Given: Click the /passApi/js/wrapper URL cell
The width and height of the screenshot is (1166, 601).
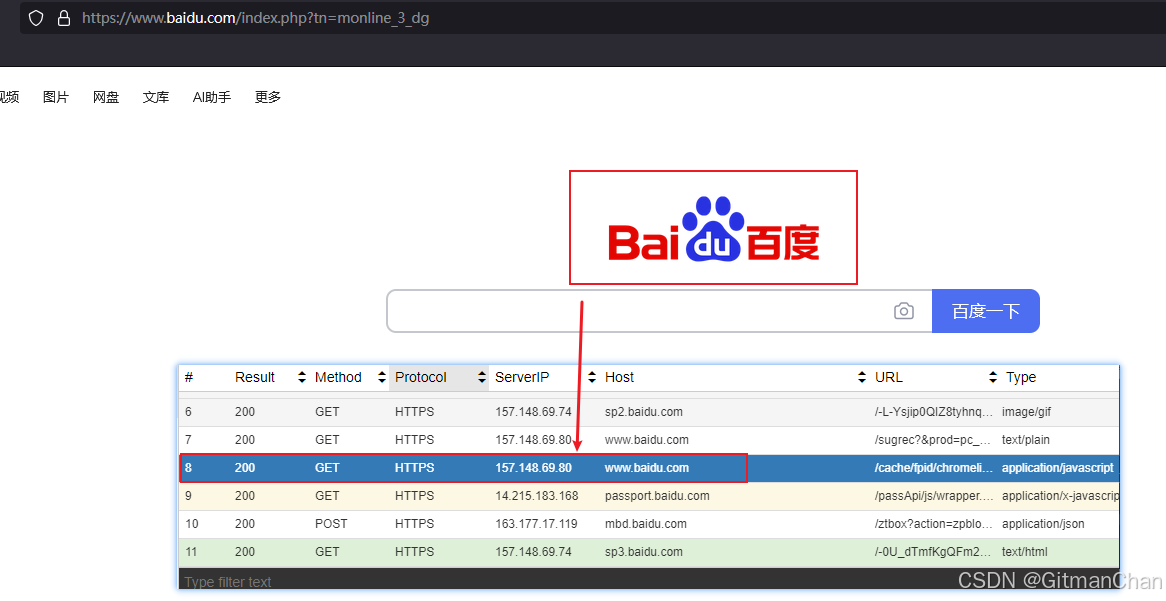Looking at the screenshot, I should (x=933, y=496).
